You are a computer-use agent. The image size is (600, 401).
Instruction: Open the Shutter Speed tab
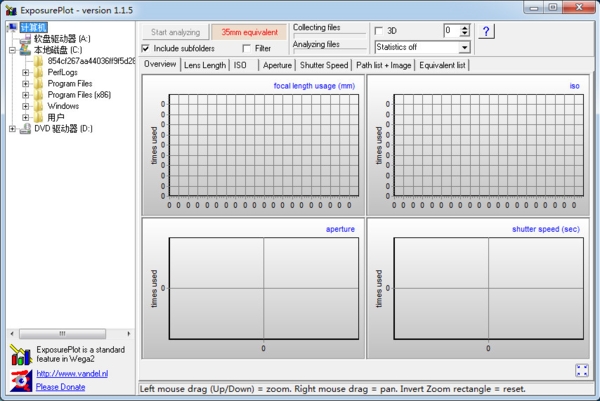point(324,65)
